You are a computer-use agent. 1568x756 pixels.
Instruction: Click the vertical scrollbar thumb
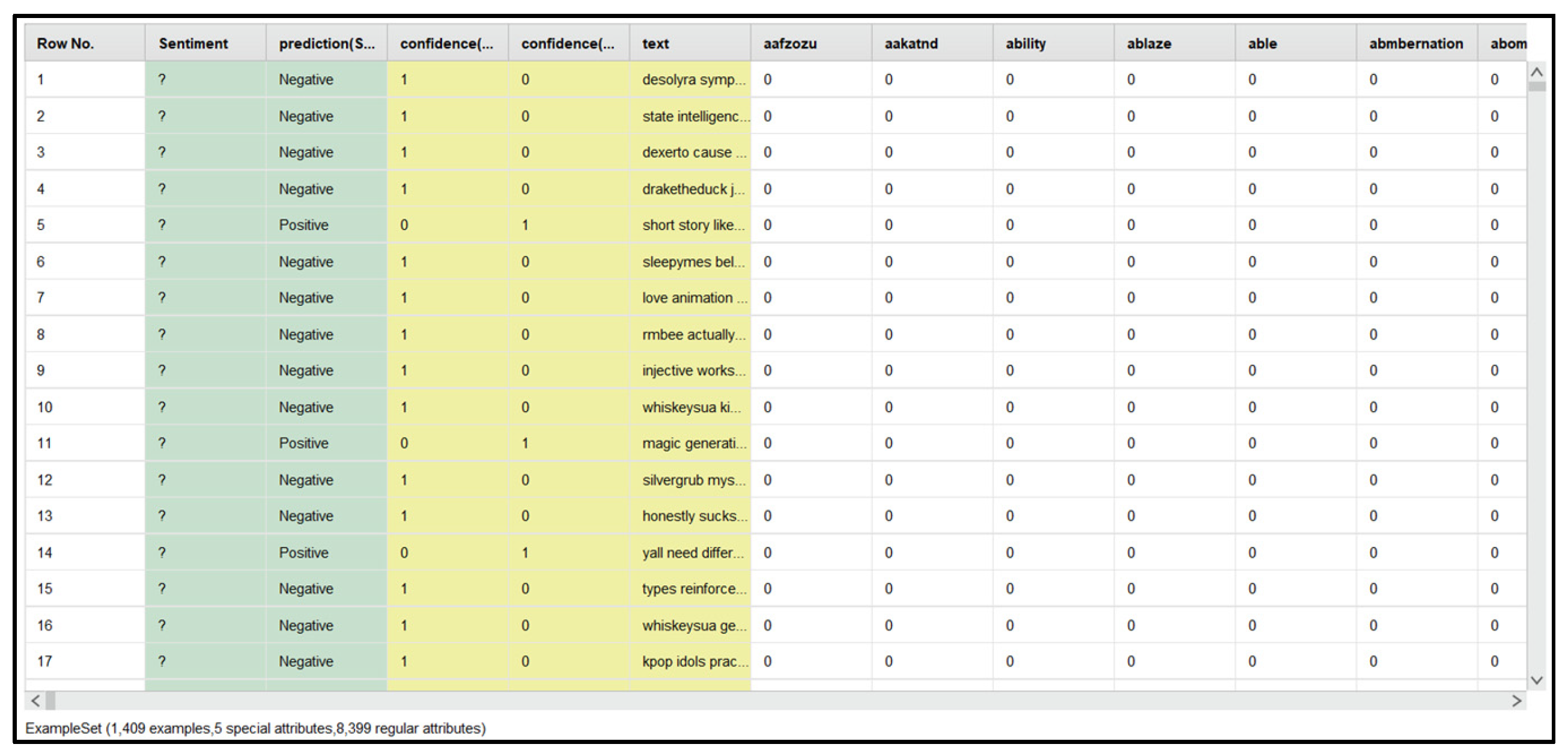(1536, 87)
